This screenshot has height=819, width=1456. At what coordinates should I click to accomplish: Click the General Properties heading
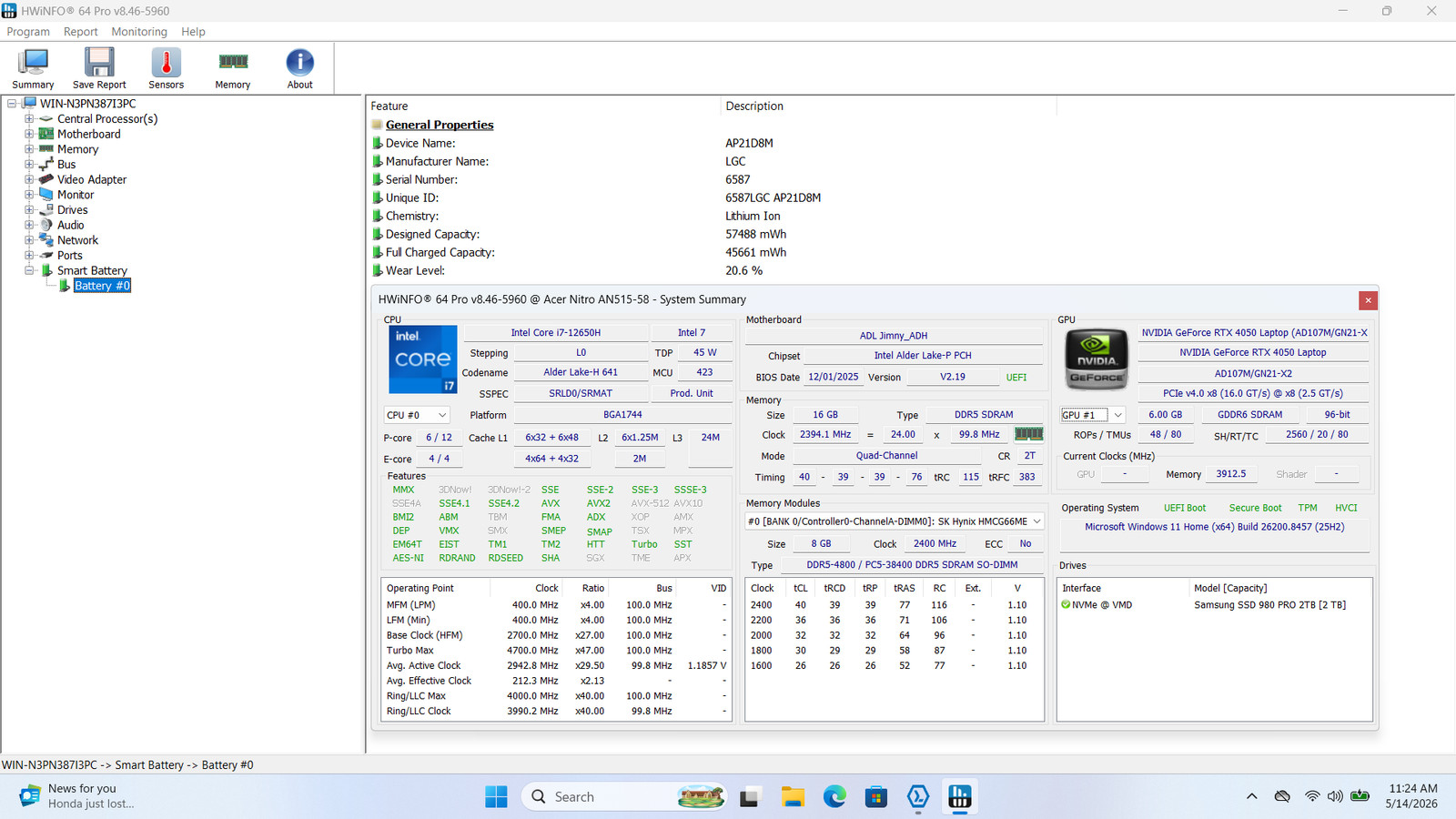(440, 125)
